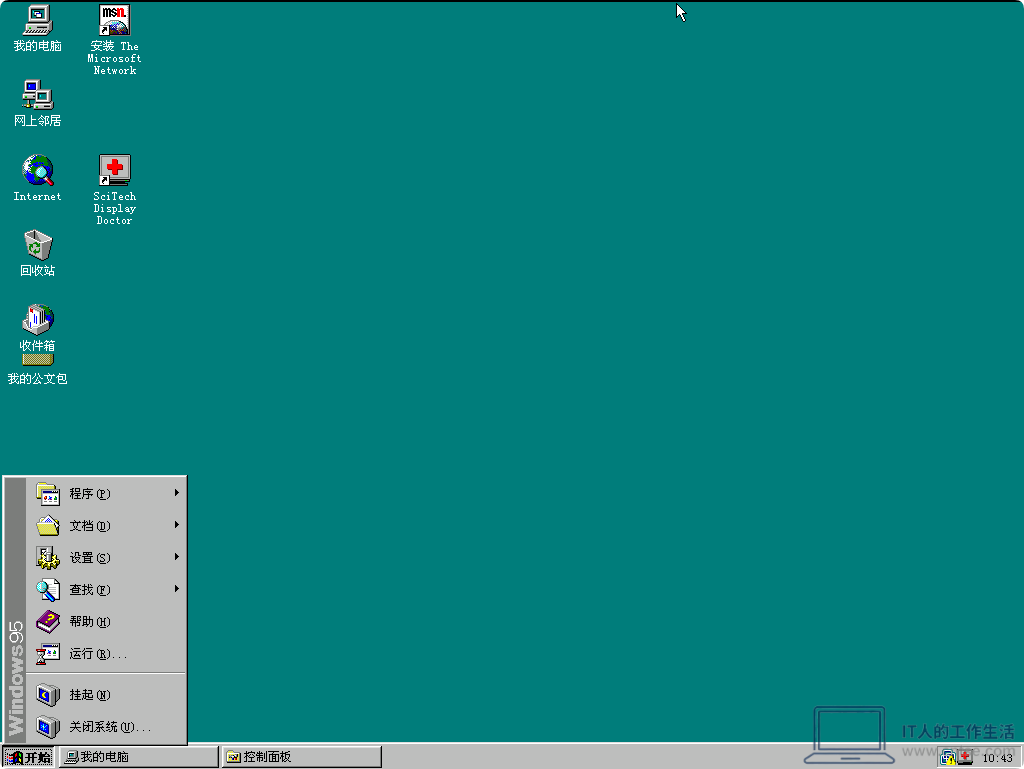Switch to 控制面板 taskbar window button
The image size is (1024, 769).
(x=302, y=757)
